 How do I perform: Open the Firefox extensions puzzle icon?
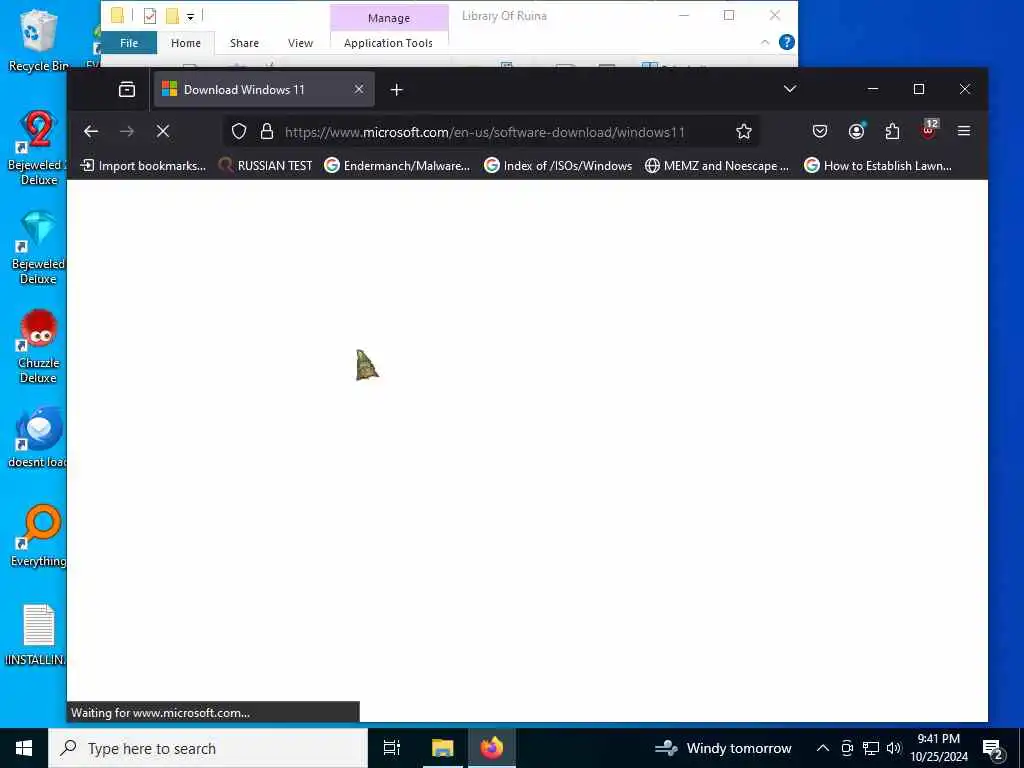tap(892, 131)
